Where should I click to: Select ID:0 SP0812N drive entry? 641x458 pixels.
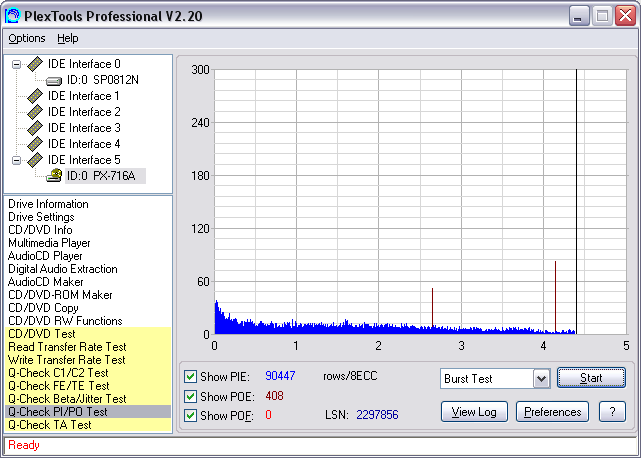pyautogui.click(x=103, y=80)
